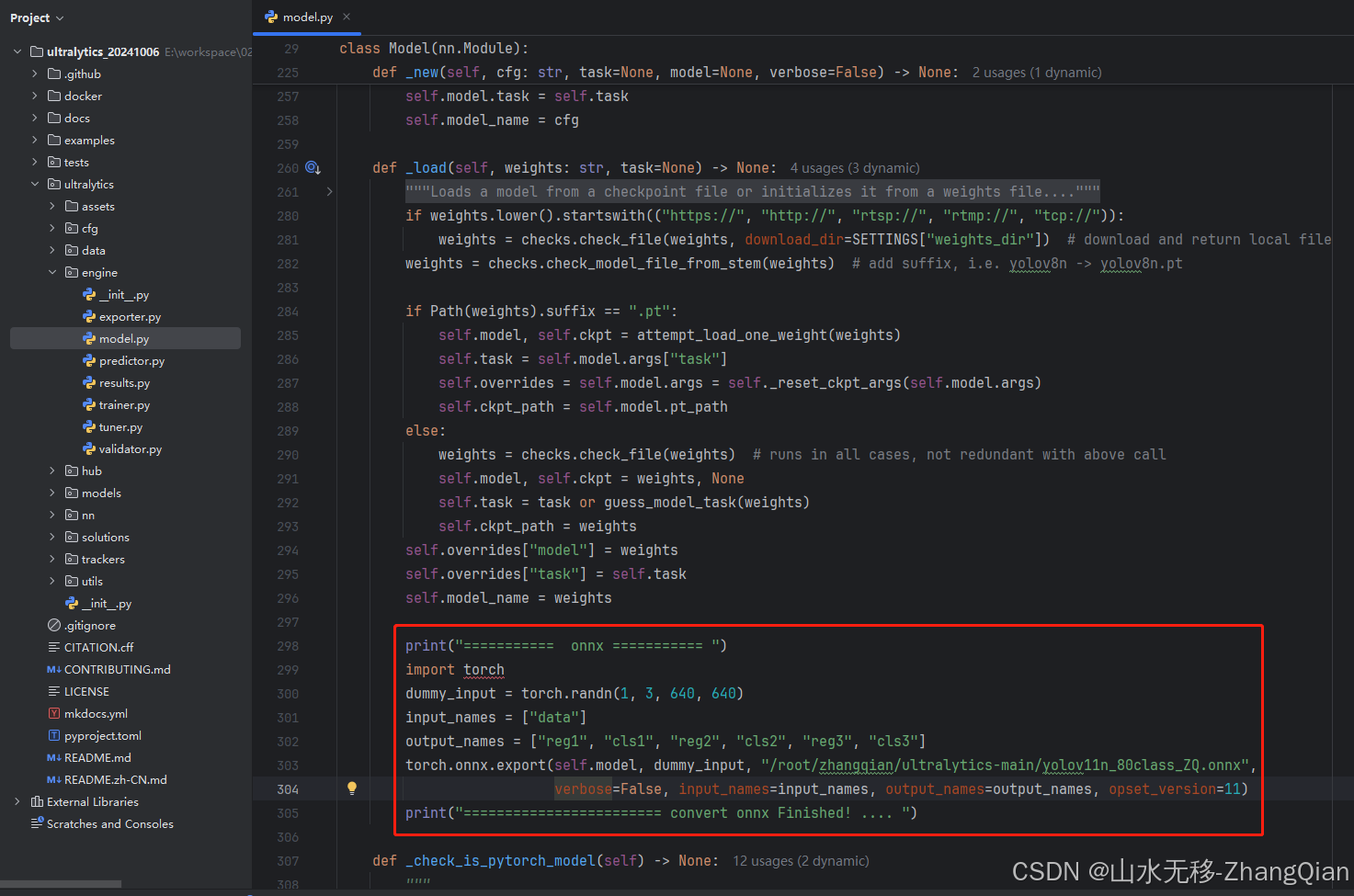Select results.py Python file icon
This screenshot has width=1354, height=896.
(x=89, y=382)
